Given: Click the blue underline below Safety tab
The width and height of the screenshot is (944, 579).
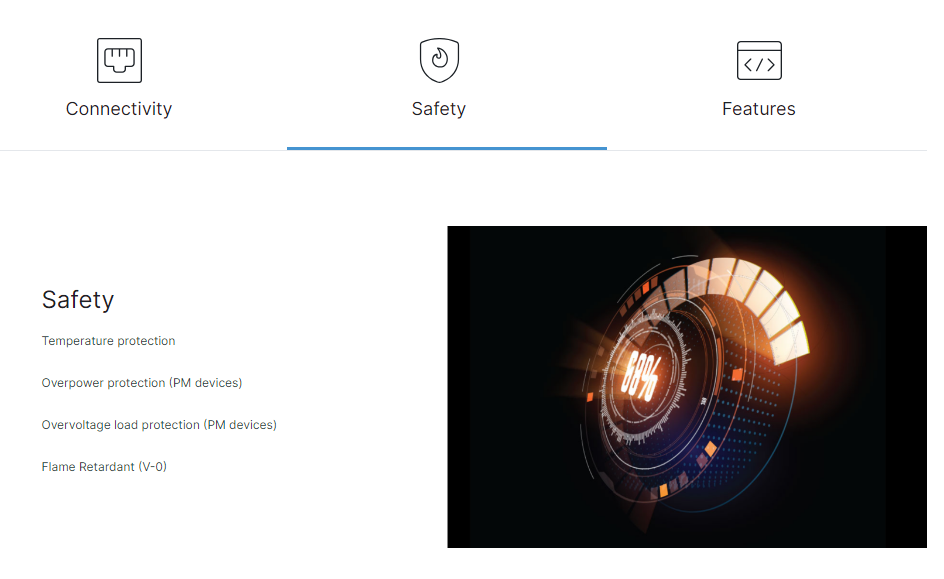Looking at the screenshot, I should 447,148.
